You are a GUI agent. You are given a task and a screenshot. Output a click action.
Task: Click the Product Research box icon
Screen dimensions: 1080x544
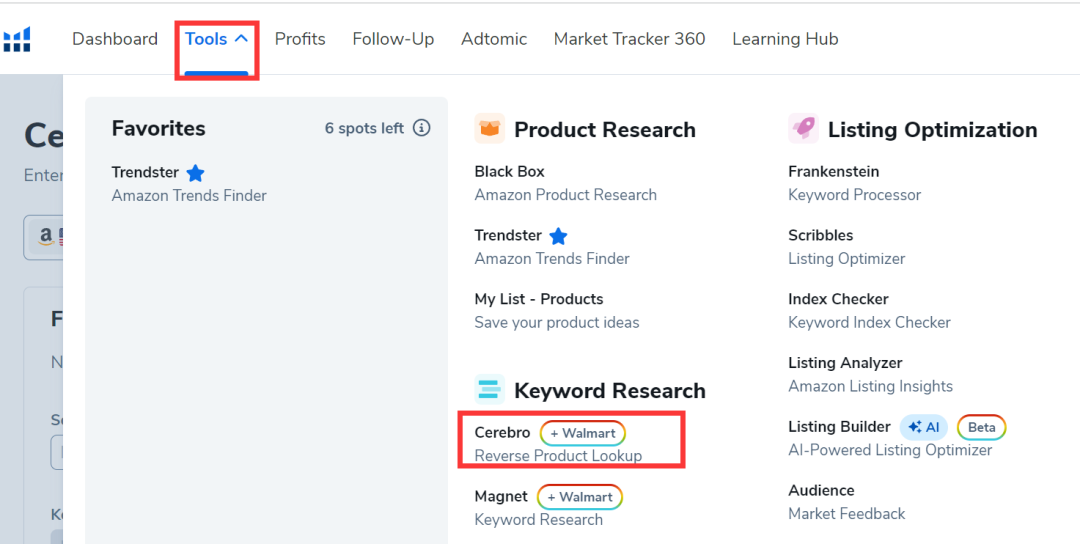[x=489, y=129]
